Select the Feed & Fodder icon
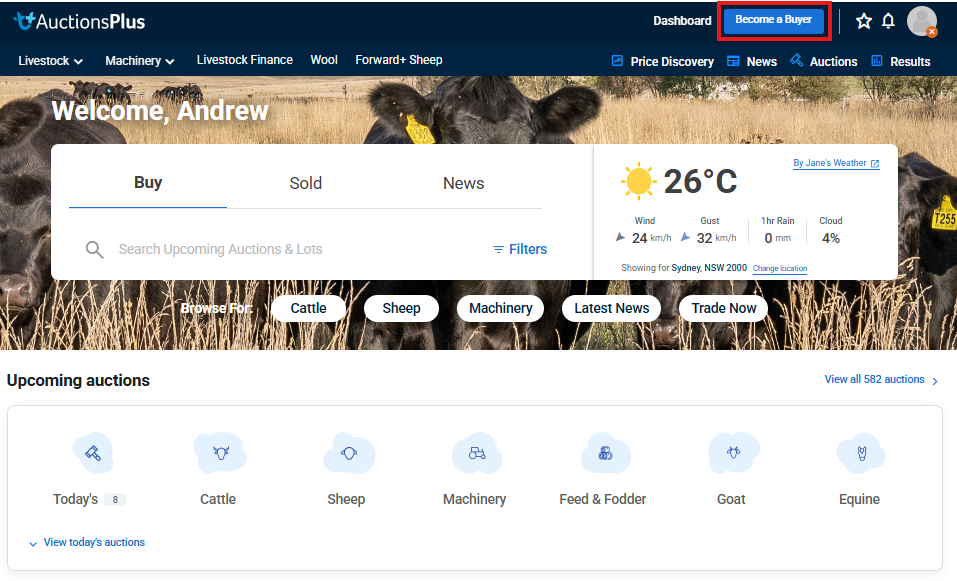Viewport: 957px width, 581px height. click(x=605, y=453)
